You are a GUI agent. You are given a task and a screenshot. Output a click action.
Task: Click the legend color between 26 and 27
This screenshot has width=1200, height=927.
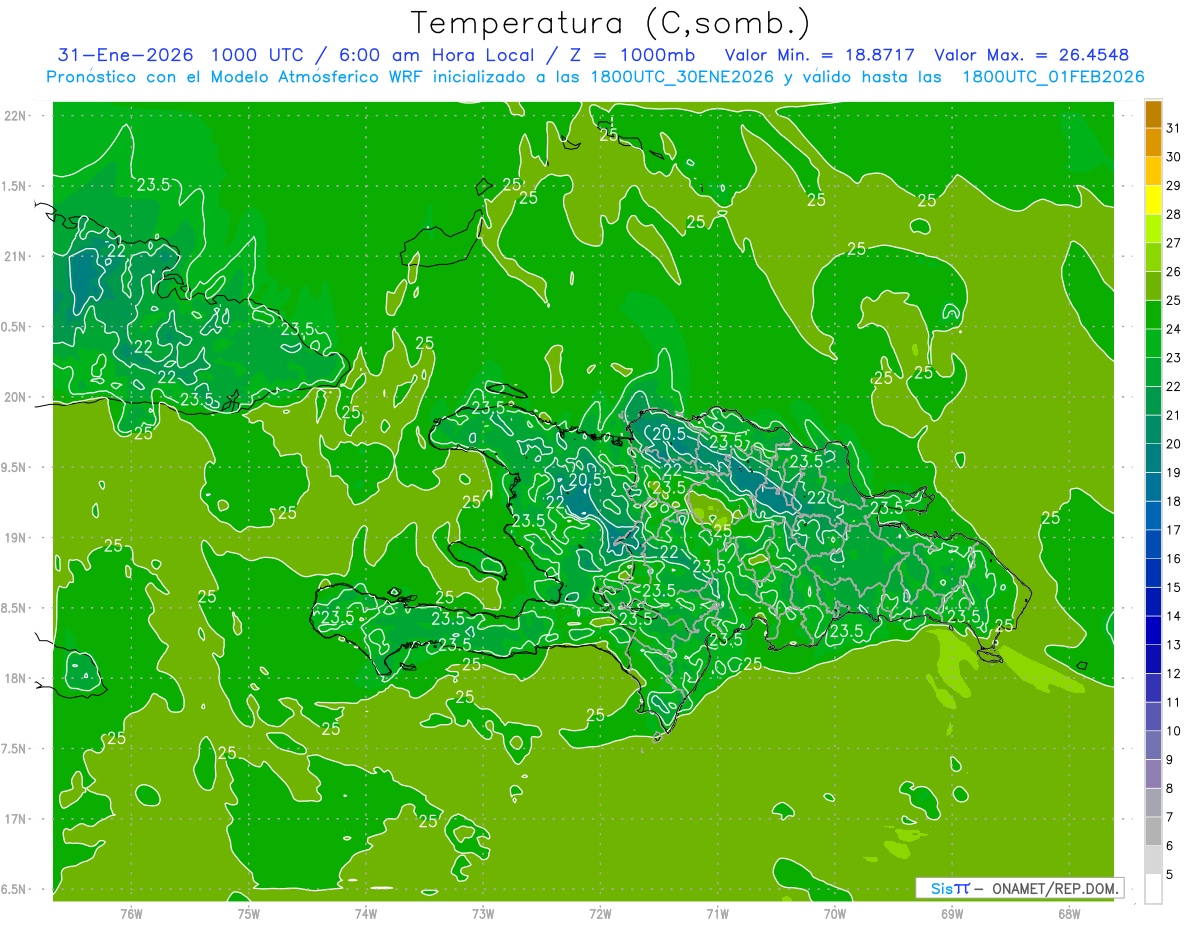click(1153, 258)
